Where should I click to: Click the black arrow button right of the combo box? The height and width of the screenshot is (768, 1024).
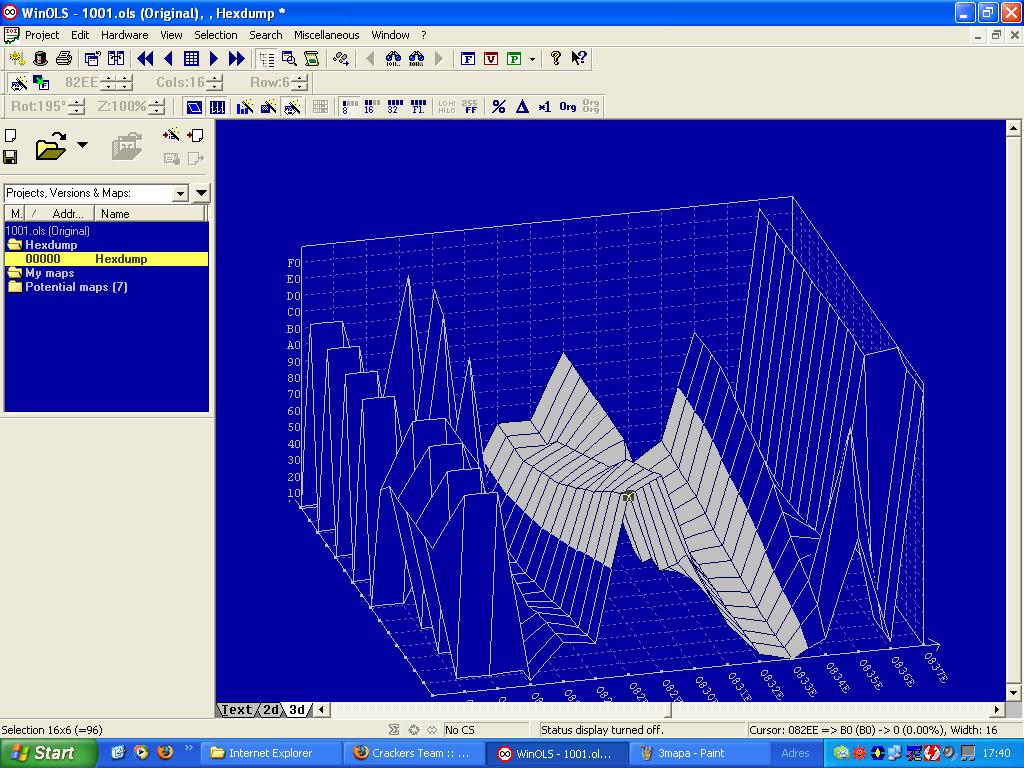click(x=202, y=193)
